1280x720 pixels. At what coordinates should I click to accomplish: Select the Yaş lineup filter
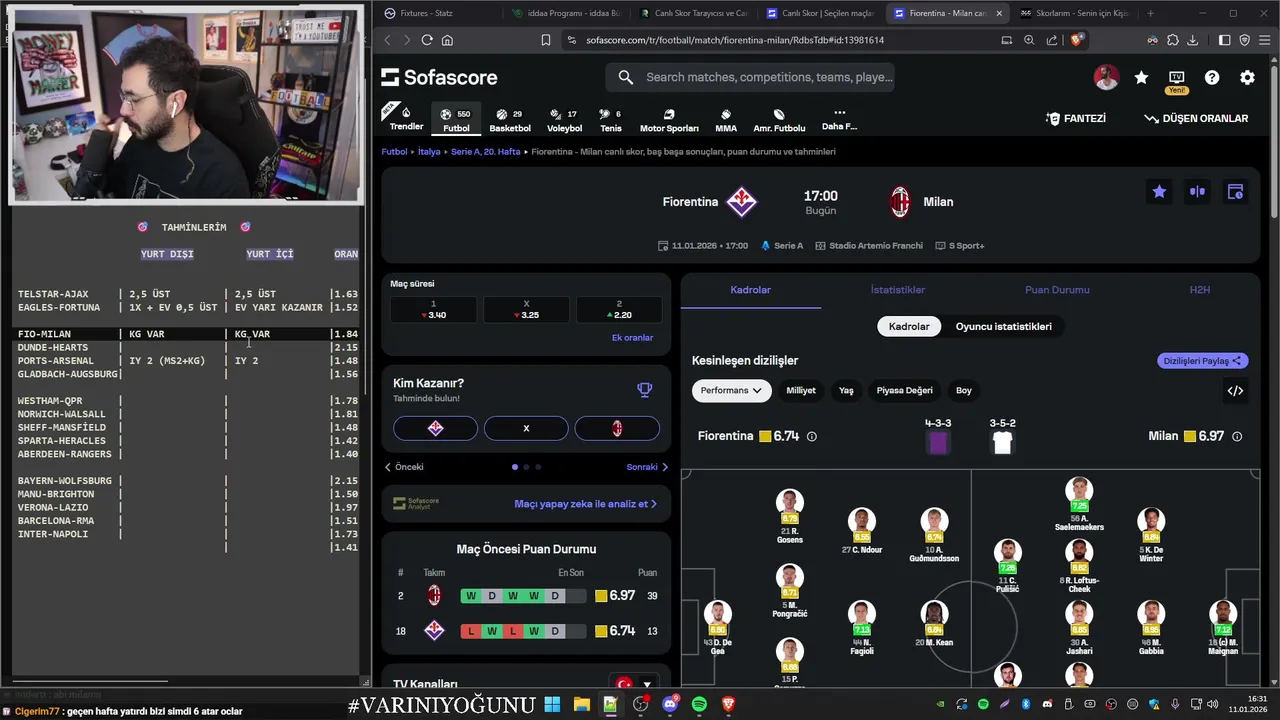pyautogui.click(x=846, y=390)
